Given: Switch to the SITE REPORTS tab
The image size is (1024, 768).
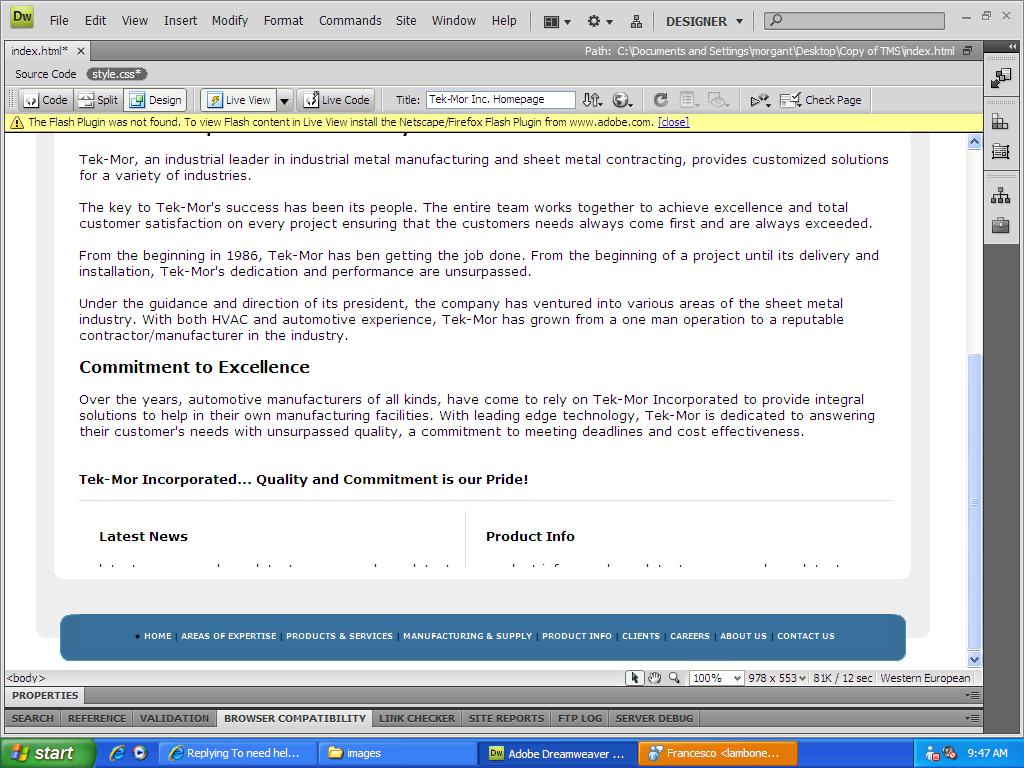Looking at the screenshot, I should point(506,718).
